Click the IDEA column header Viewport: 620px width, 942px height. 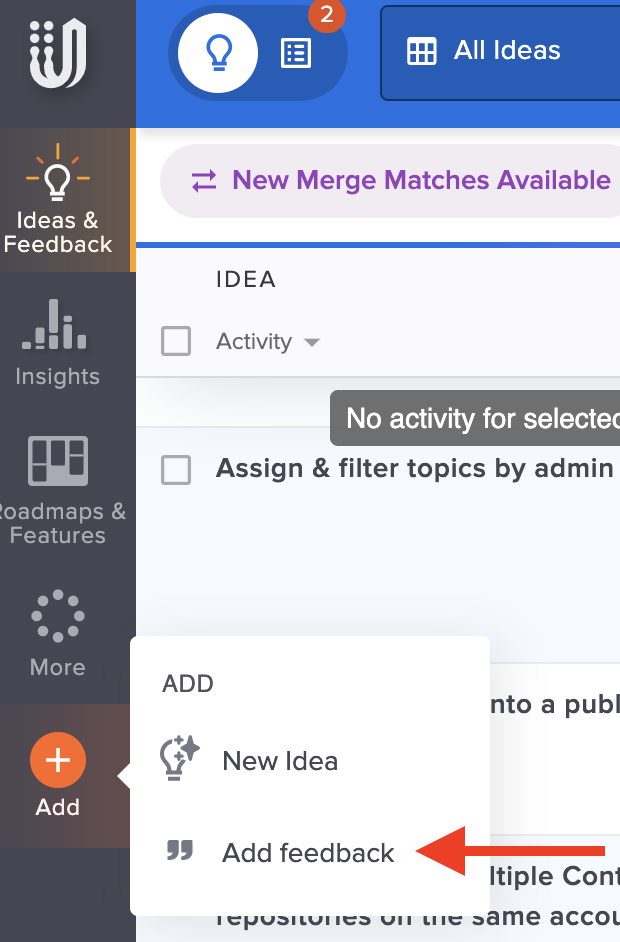(x=246, y=279)
